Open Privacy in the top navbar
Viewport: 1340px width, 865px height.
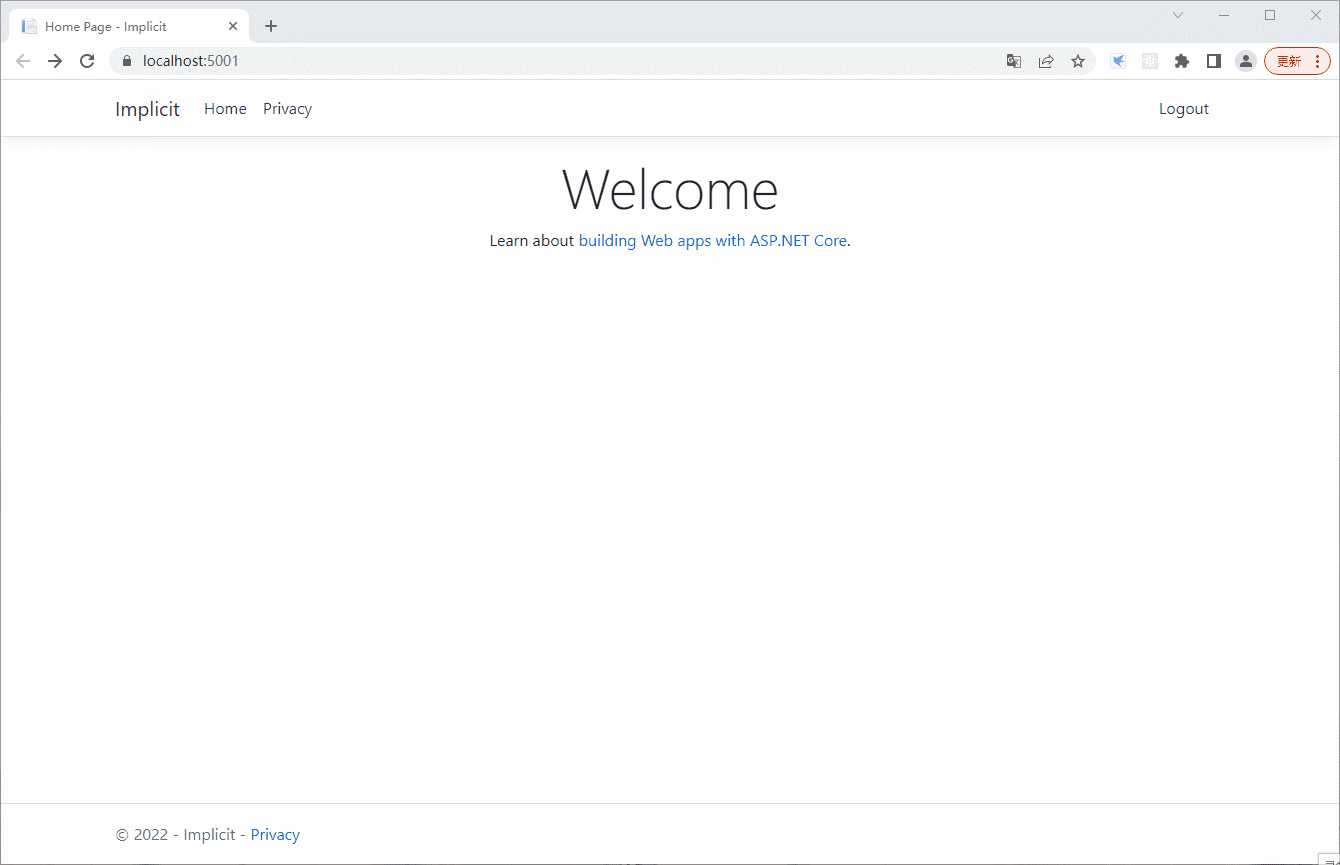[x=287, y=109]
